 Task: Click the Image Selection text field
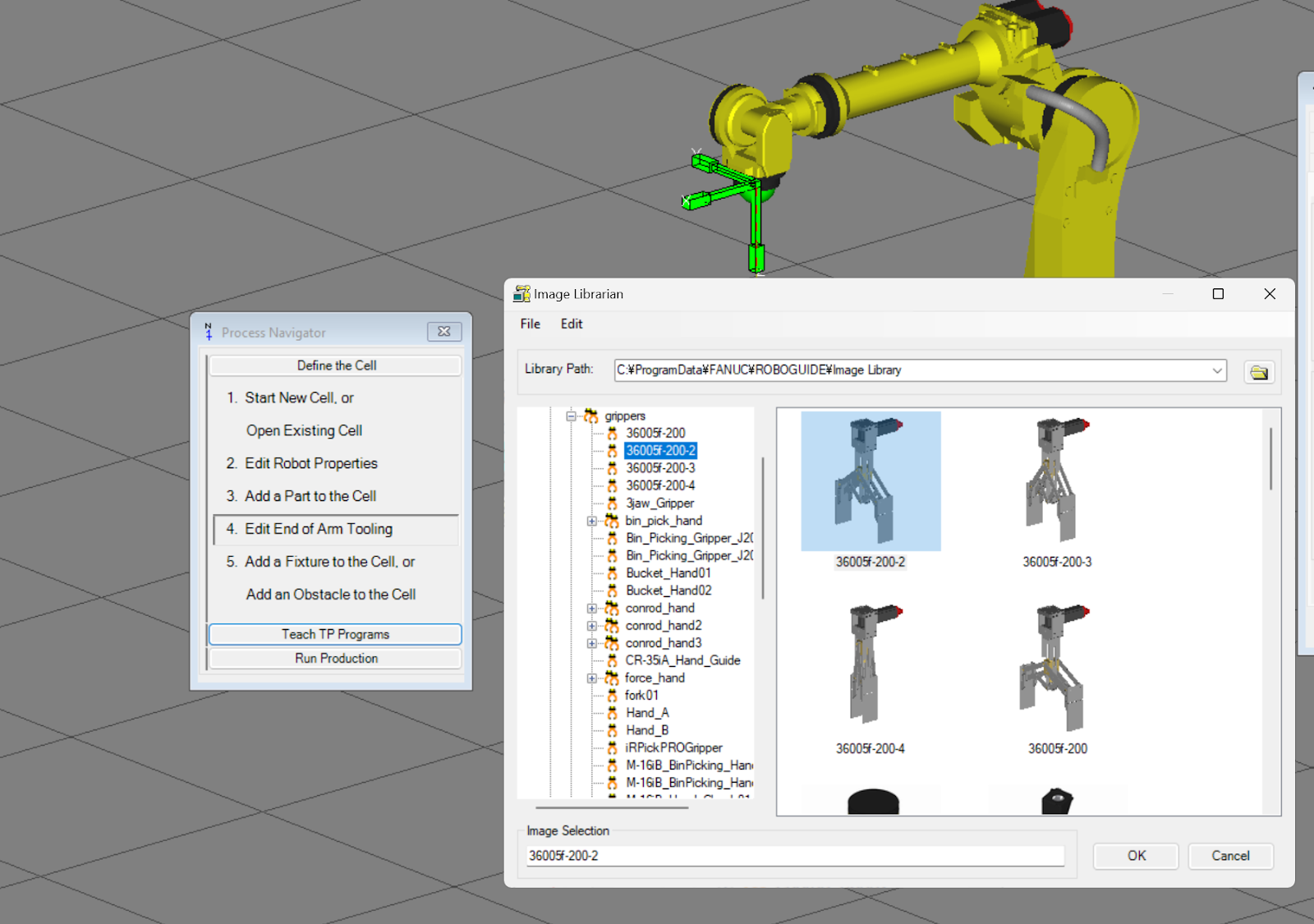pos(795,856)
